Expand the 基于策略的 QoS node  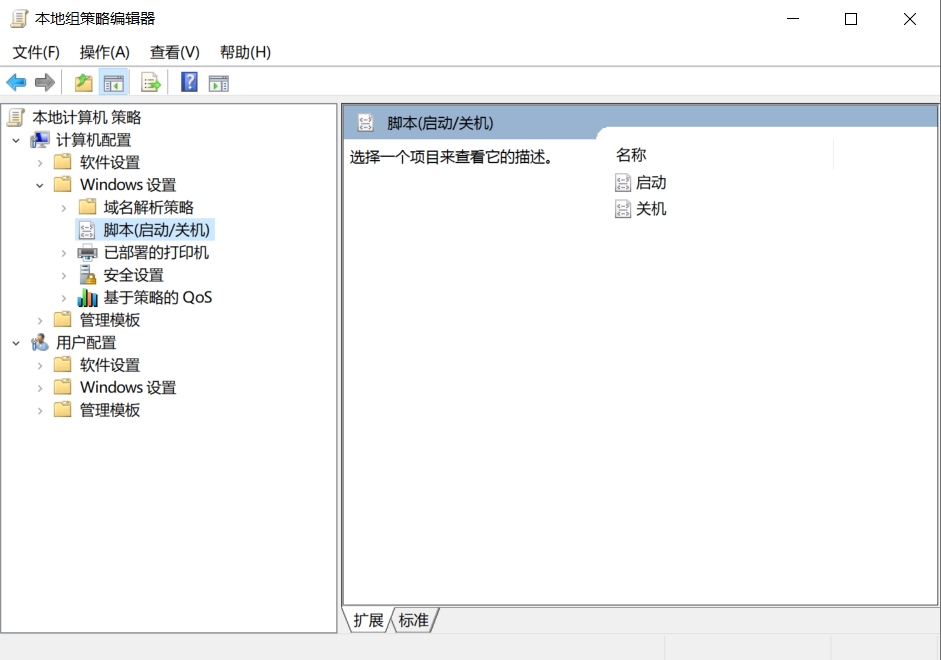pyautogui.click(x=64, y=298)
